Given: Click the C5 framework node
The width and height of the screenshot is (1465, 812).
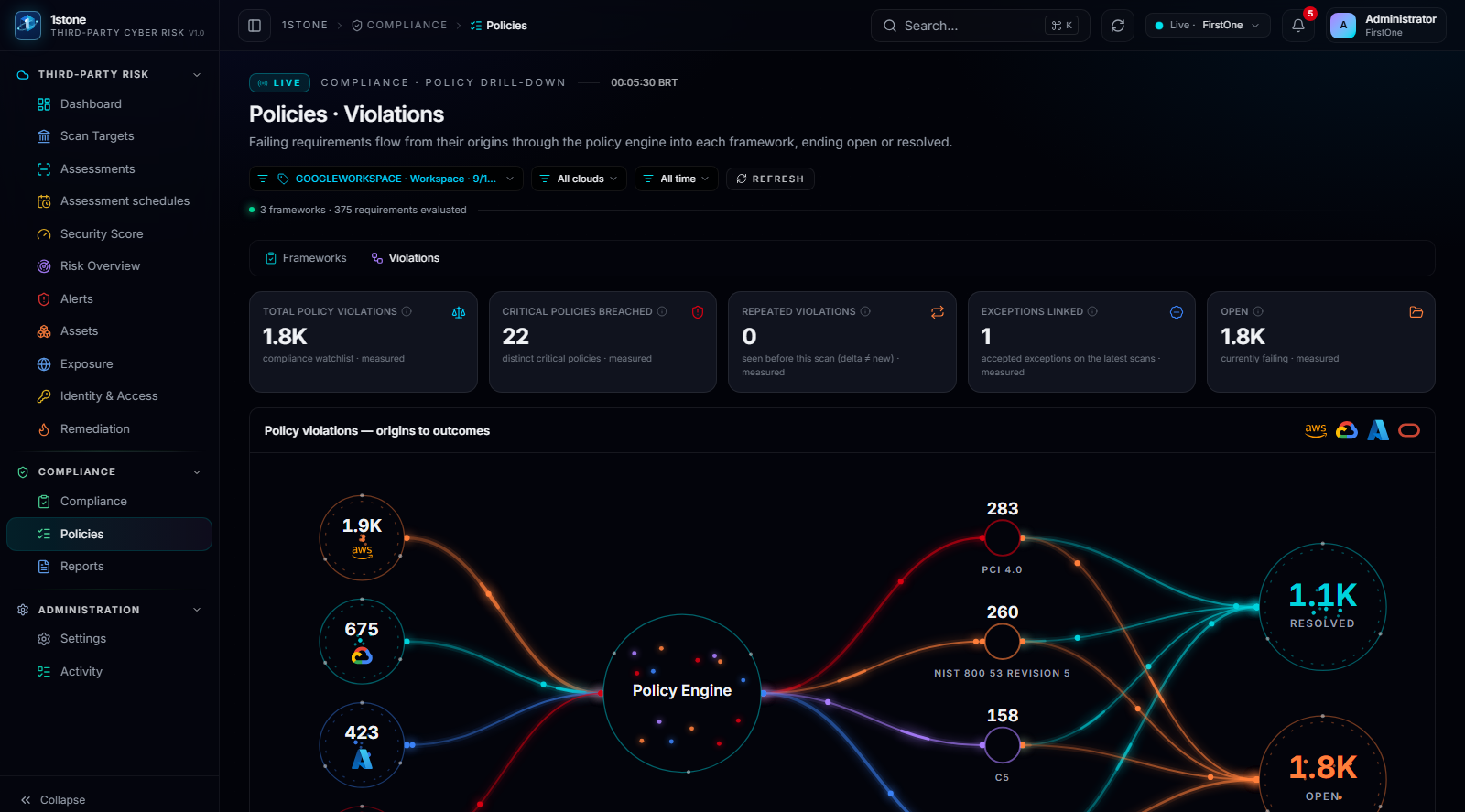Looking at the screenshot, I should click(1003, 745).
